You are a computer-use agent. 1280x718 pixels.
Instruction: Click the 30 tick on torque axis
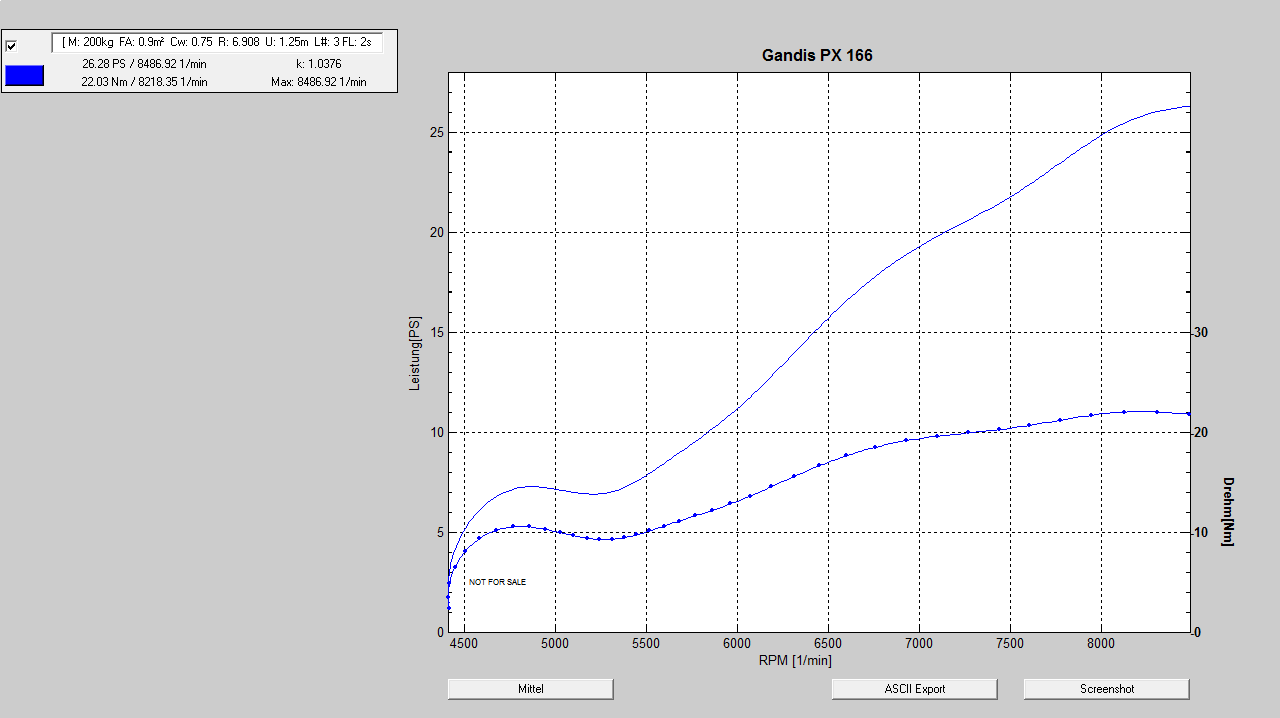(x=1203, y=333)
